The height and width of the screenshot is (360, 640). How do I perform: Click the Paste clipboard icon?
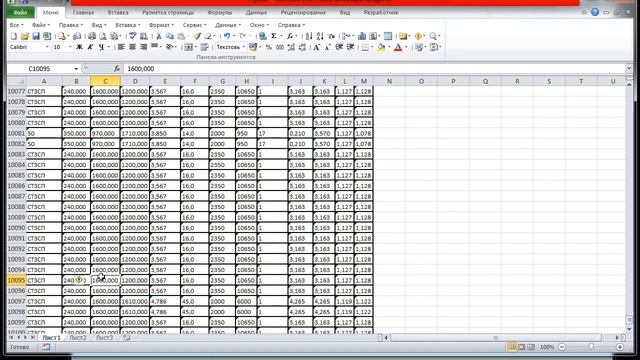click(x=181, y=36)
